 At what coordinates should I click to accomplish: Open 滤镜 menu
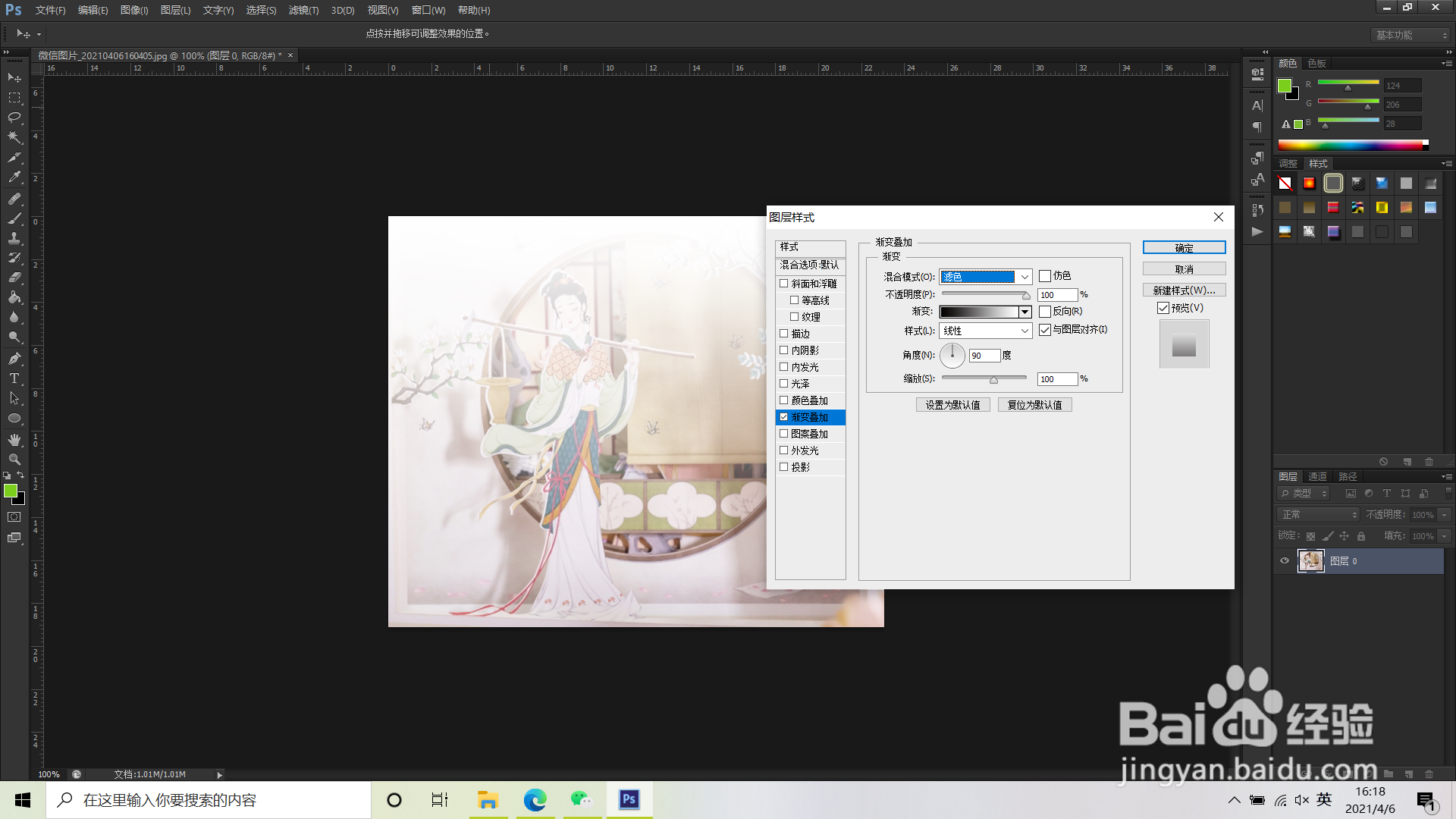click(x=303, y=10)
